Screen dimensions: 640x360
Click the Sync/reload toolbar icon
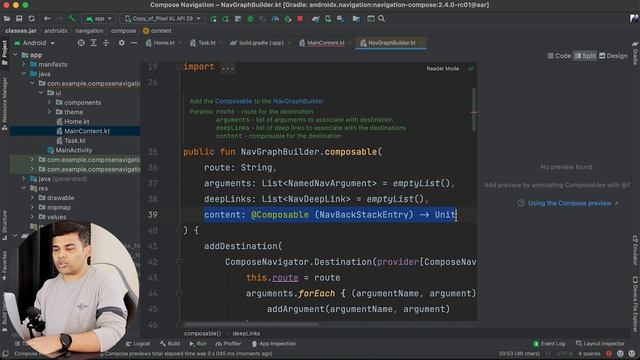tap(32, 19)
